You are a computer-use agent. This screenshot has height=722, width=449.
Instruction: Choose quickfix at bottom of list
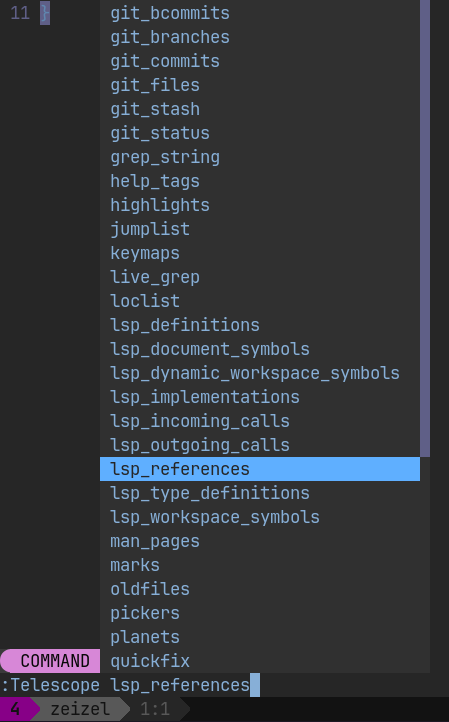point(260,661)
